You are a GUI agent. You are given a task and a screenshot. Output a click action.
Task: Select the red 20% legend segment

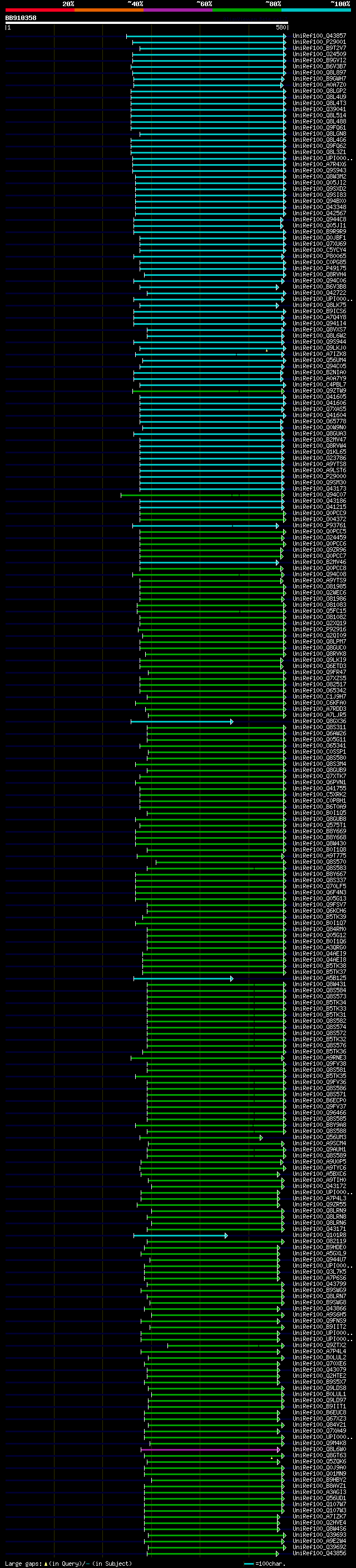[x=39, y=10]
